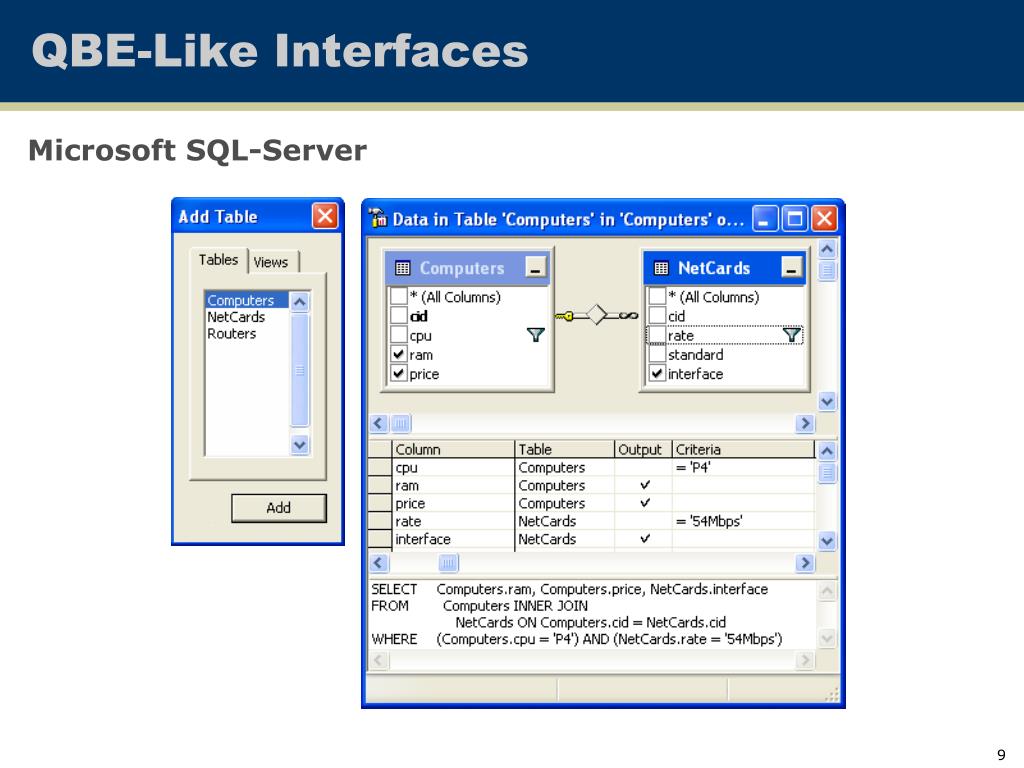This screenshot has height=768, width=1024.
Task: Click the WHERE clause in the SQL pane
Action: pos(577,639)
